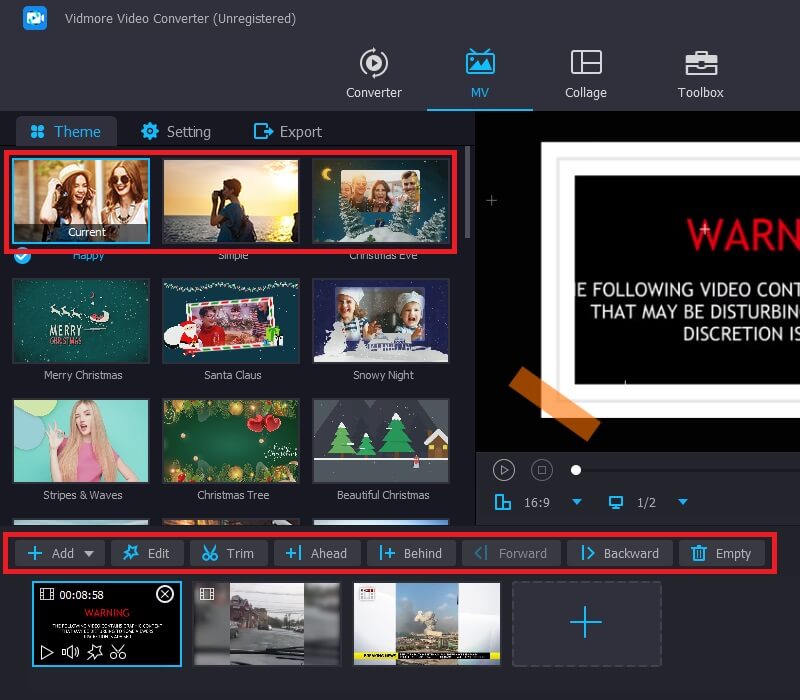Play the first clip using its thumbnail play icon

point(46,653)
